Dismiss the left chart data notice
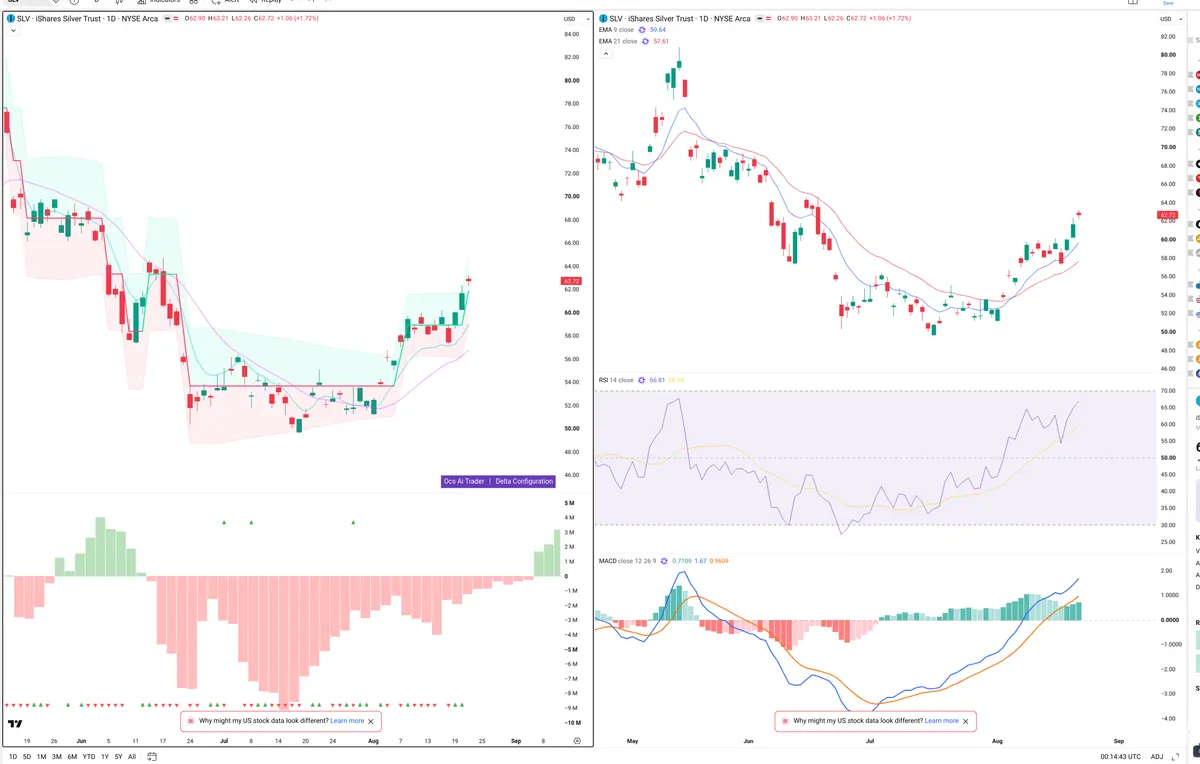 coord(371,720)
